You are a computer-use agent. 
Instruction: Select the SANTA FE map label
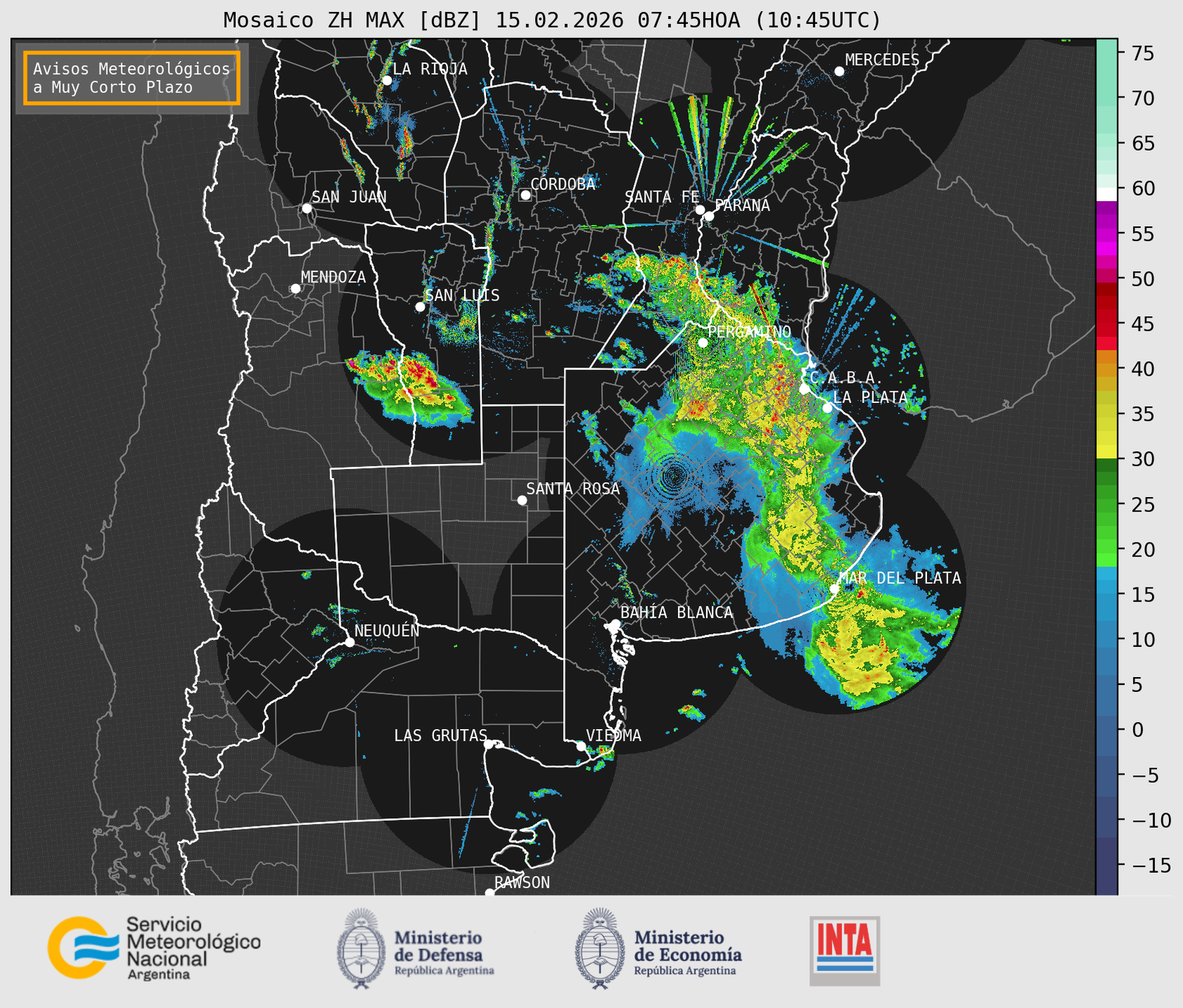pos(662,197)
